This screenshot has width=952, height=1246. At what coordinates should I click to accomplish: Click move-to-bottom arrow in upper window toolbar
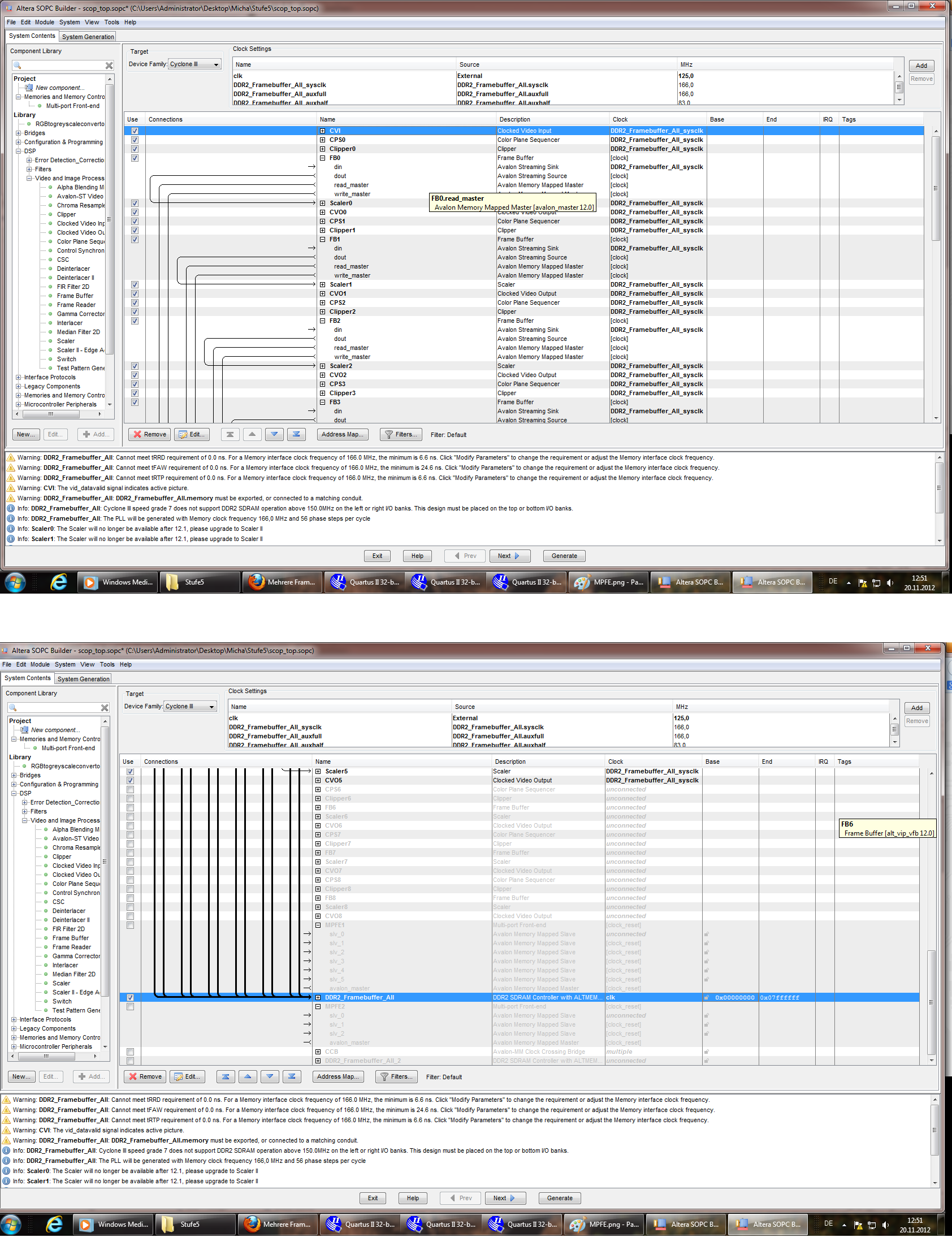(296, 435)
